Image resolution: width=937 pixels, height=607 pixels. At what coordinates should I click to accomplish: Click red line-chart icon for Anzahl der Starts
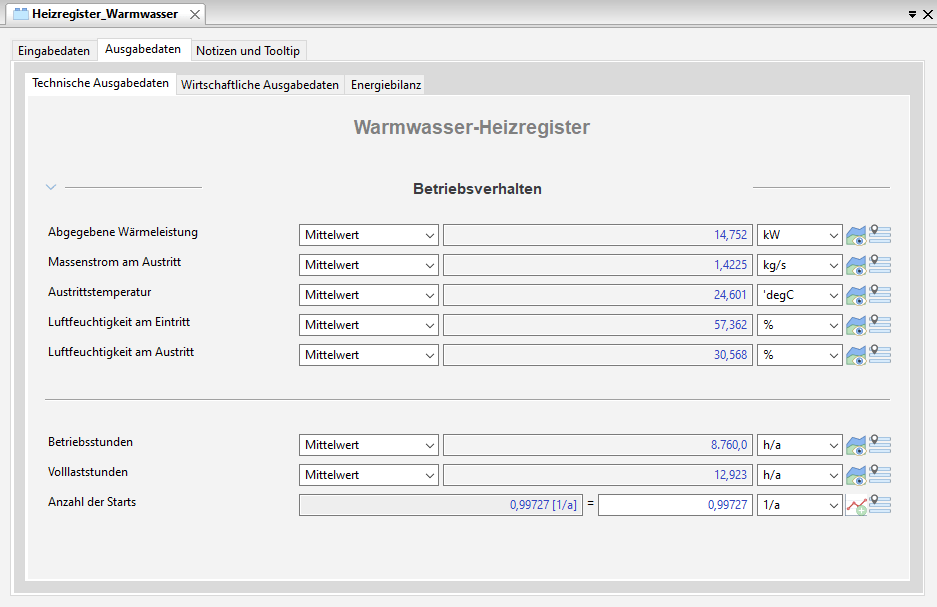pyautogui.click(x=856, y=505)
